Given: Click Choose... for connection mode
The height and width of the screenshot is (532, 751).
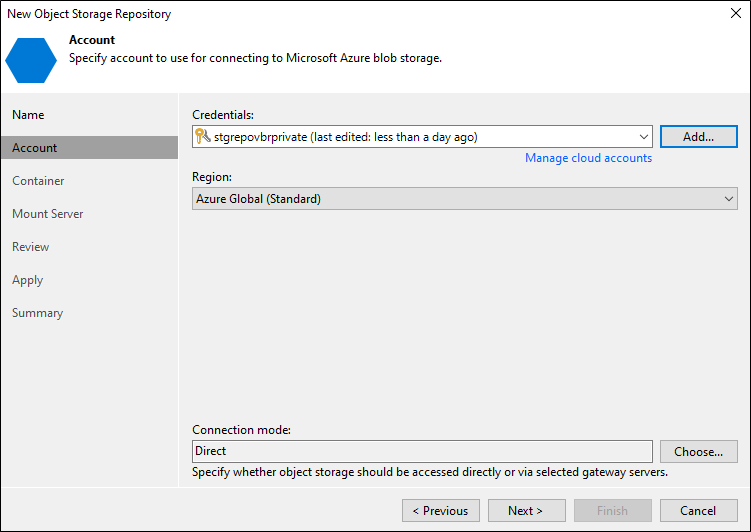Looking at the screenshot, I should [x=698, y=452].
